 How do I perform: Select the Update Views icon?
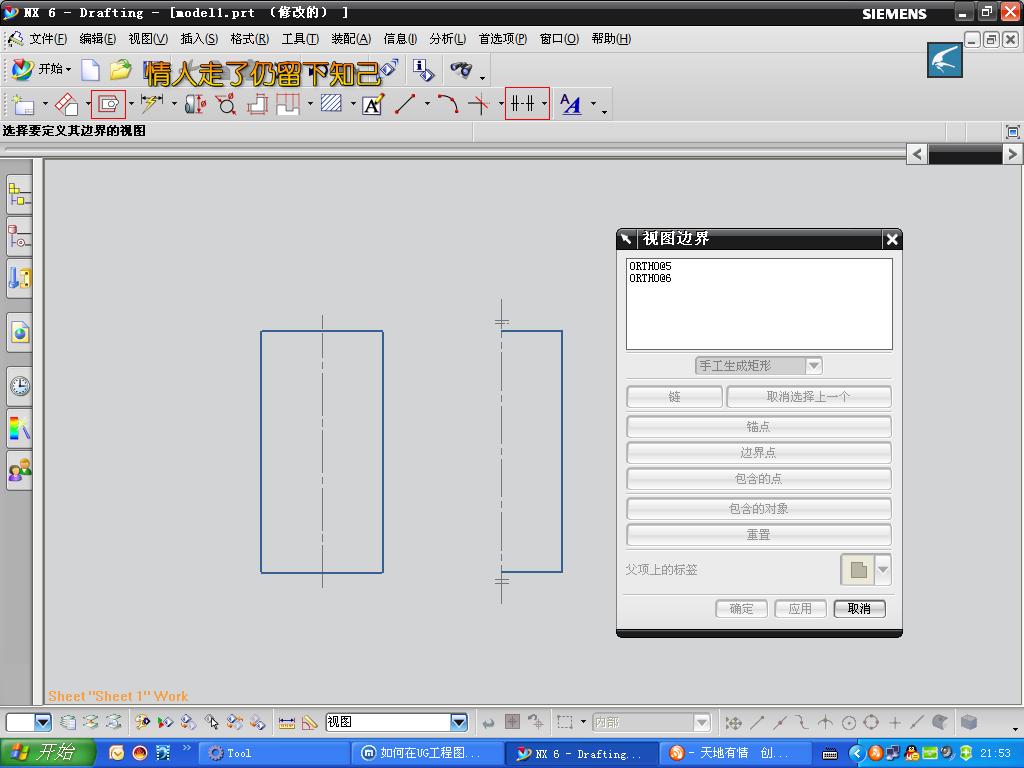tap(67, 104)
